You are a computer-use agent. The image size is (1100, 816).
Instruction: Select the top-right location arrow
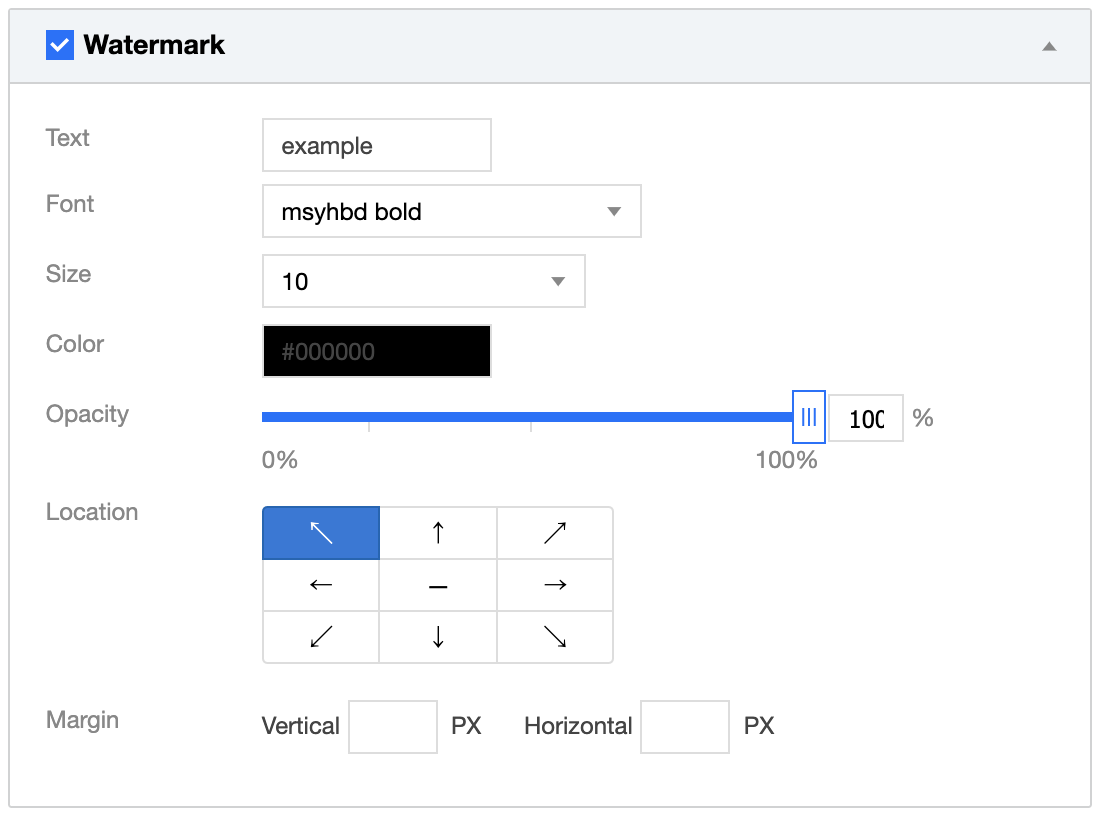coord(555,533)
